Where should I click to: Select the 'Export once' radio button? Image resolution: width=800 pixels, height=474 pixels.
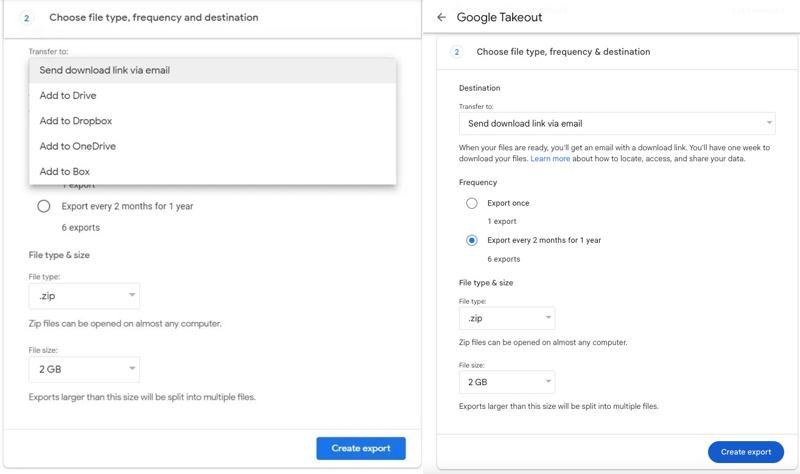pyautogui.click(x=472, y=203)
